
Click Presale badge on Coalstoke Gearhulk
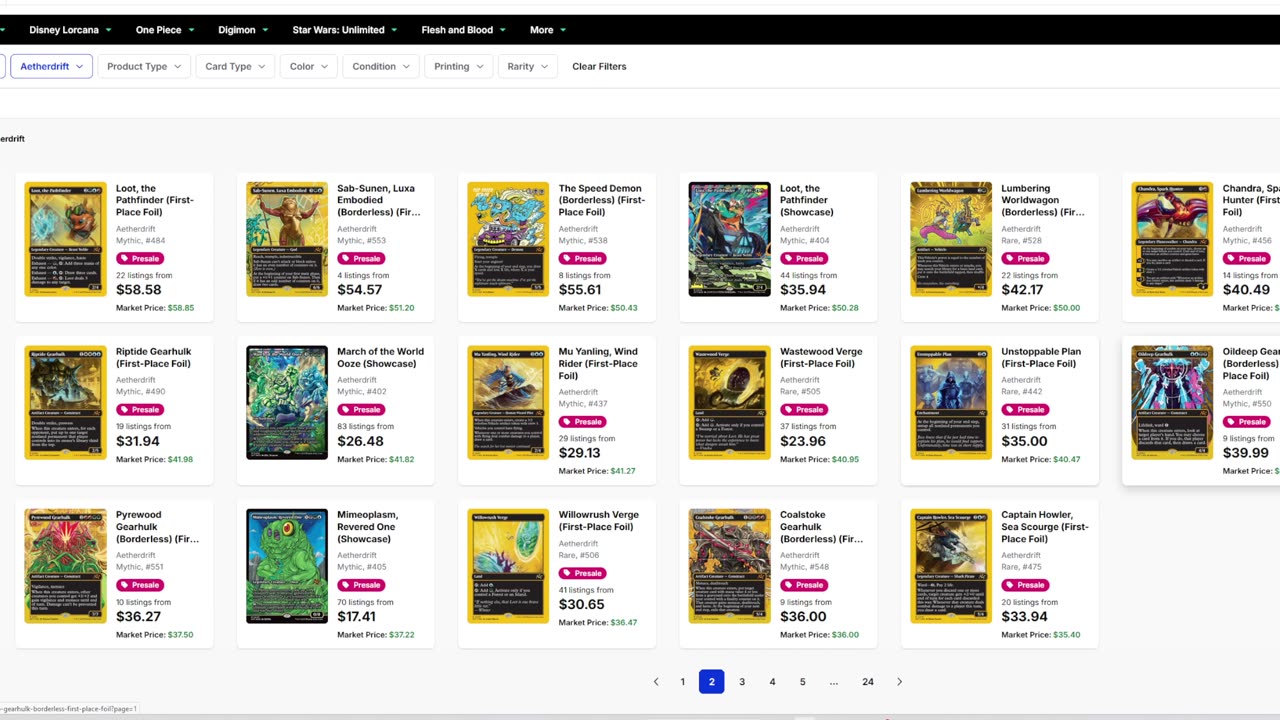(803, 586)
